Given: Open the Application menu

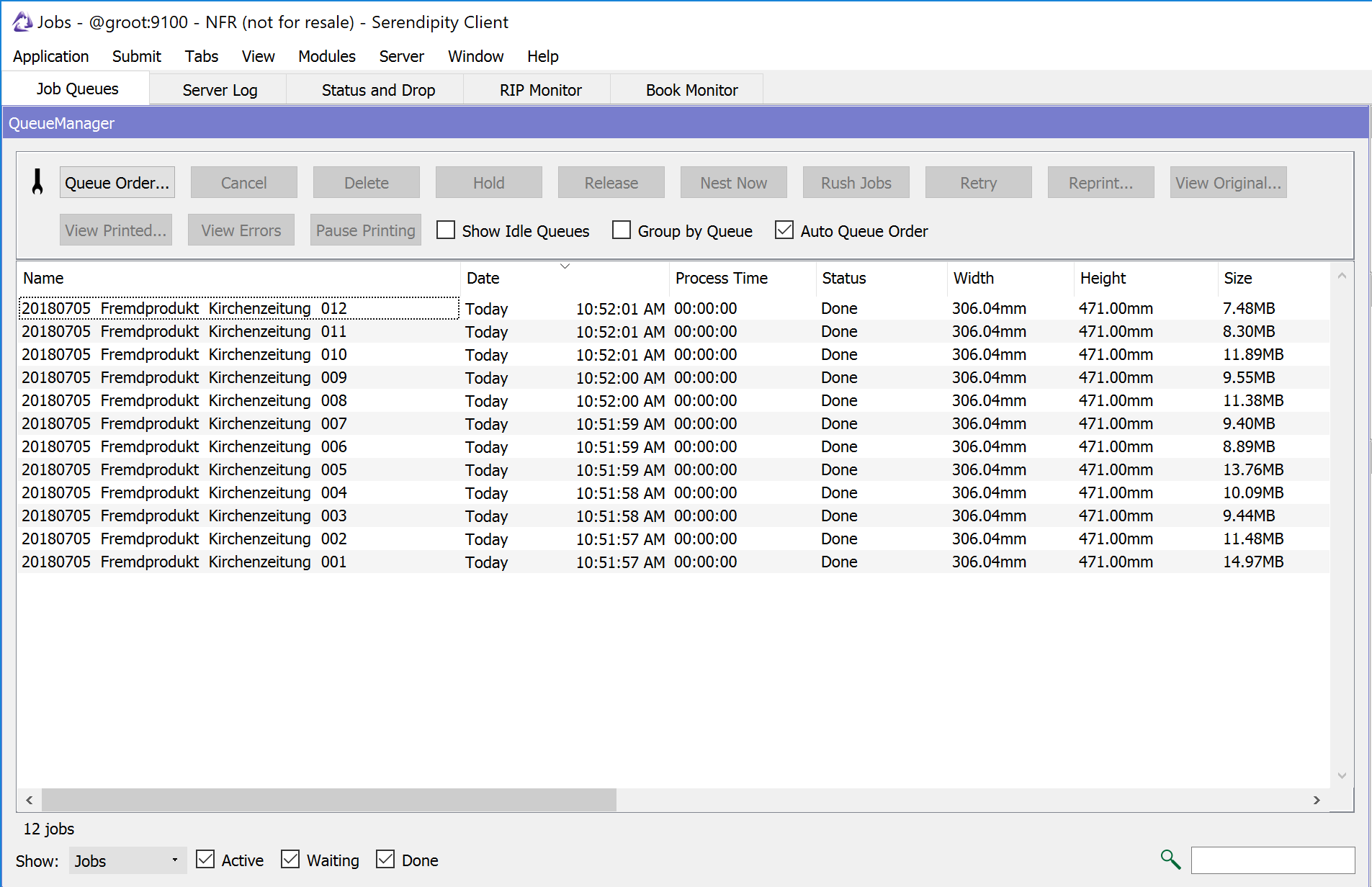Looking at the screenshot, I should (x=51, y=56).
